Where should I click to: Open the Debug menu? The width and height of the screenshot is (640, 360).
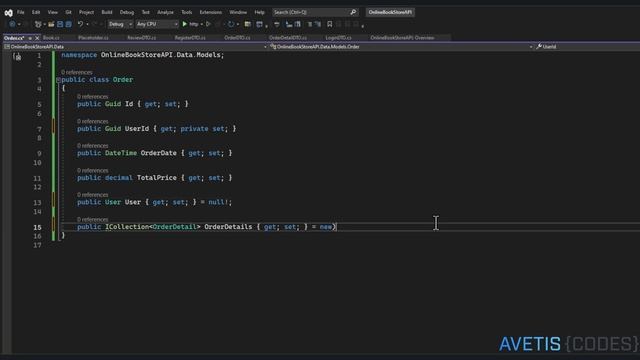point(127,12)
